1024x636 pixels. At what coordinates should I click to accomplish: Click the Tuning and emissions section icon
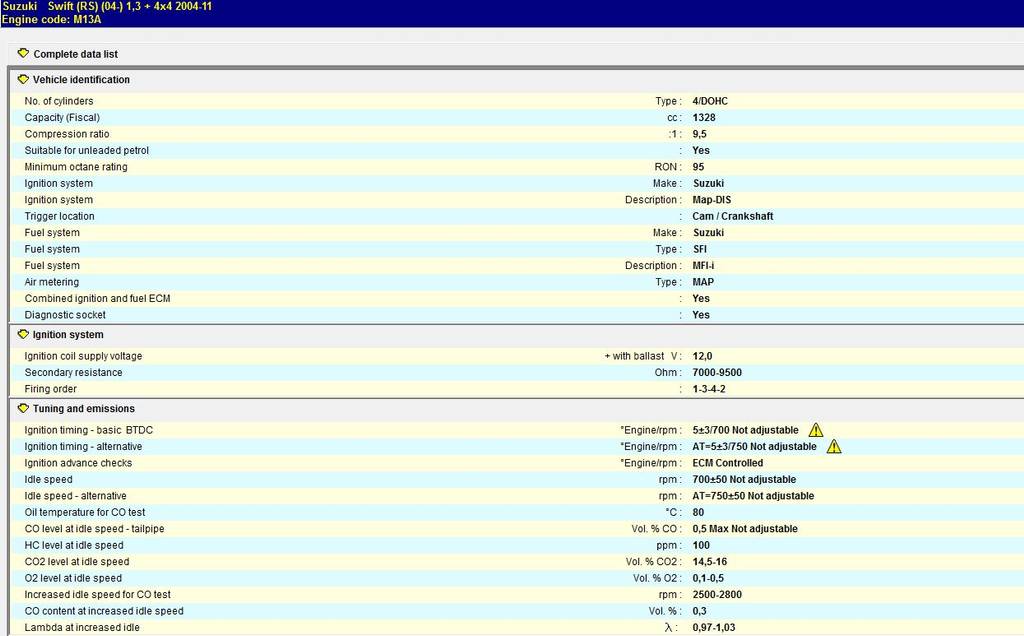pyautogui.click(x=24, y=408)
